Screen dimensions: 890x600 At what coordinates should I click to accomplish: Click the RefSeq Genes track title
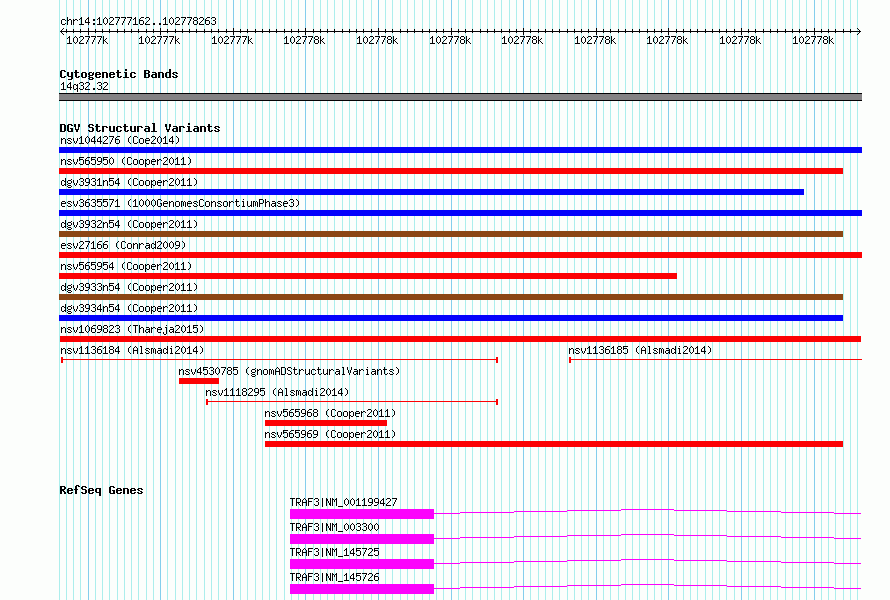[101, 490]
